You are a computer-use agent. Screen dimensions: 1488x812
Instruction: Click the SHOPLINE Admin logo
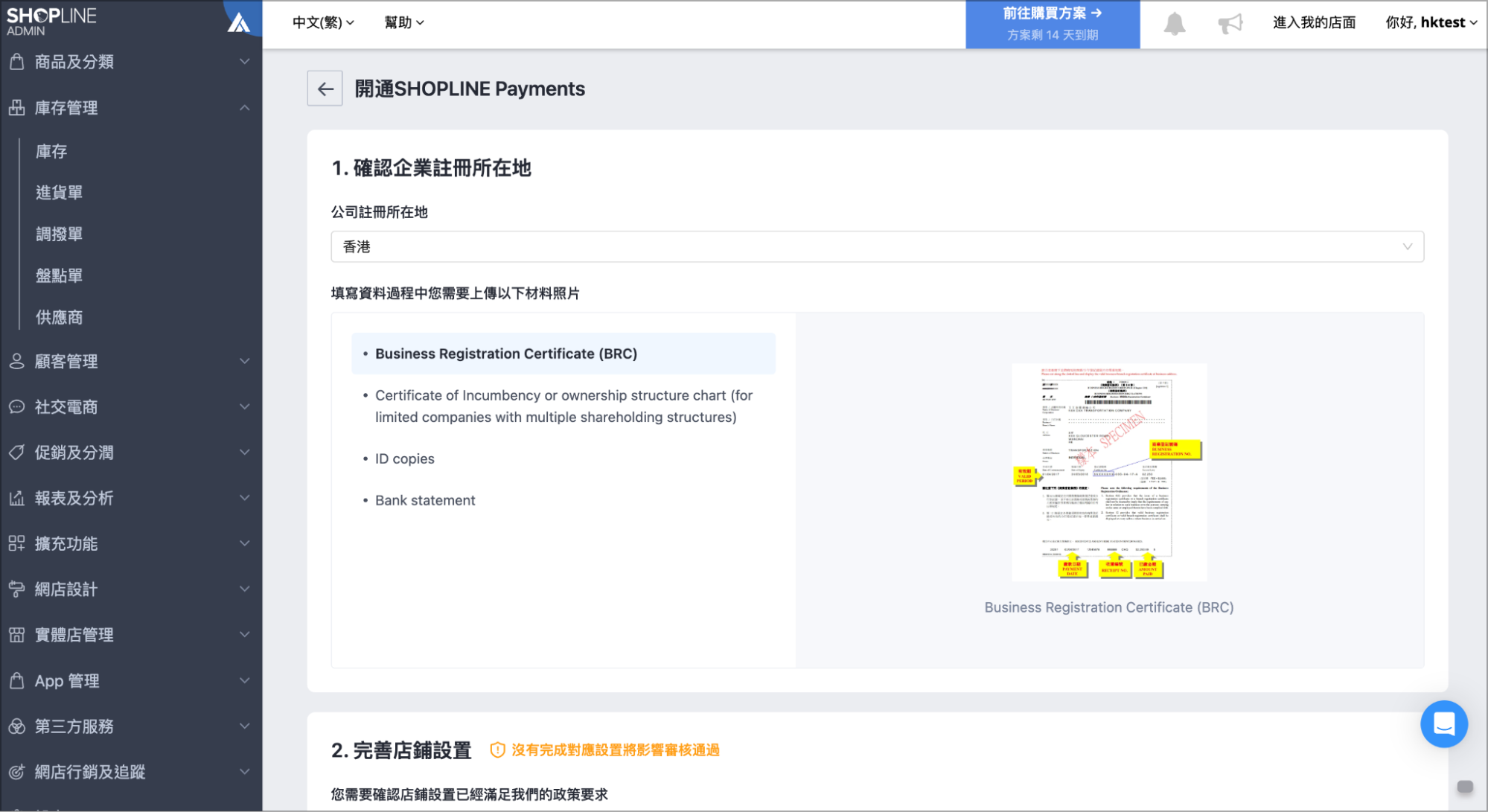(x=51, y=22)
